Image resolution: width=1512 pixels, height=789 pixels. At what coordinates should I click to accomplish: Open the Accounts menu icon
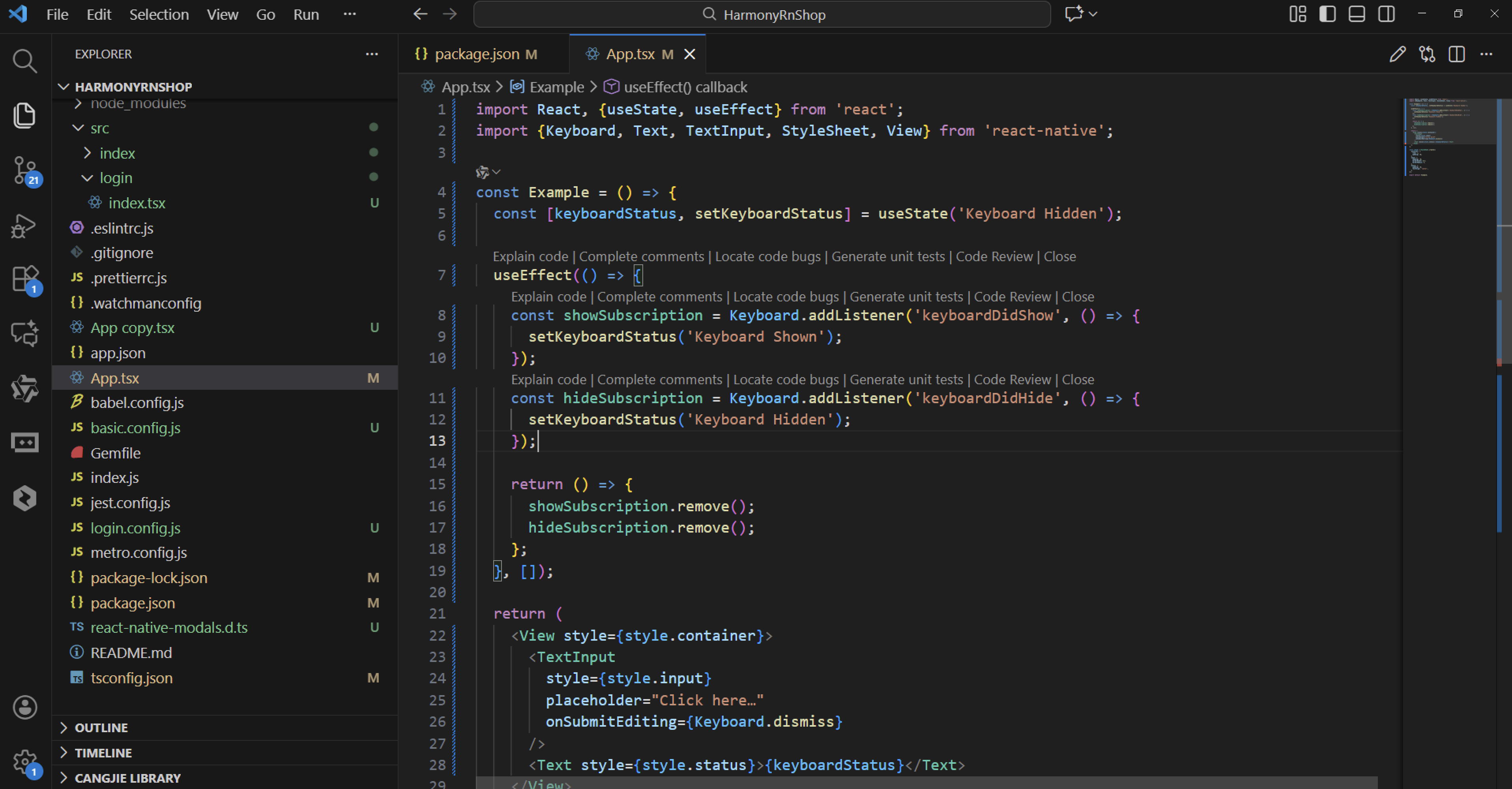click(x=24, y=707)
